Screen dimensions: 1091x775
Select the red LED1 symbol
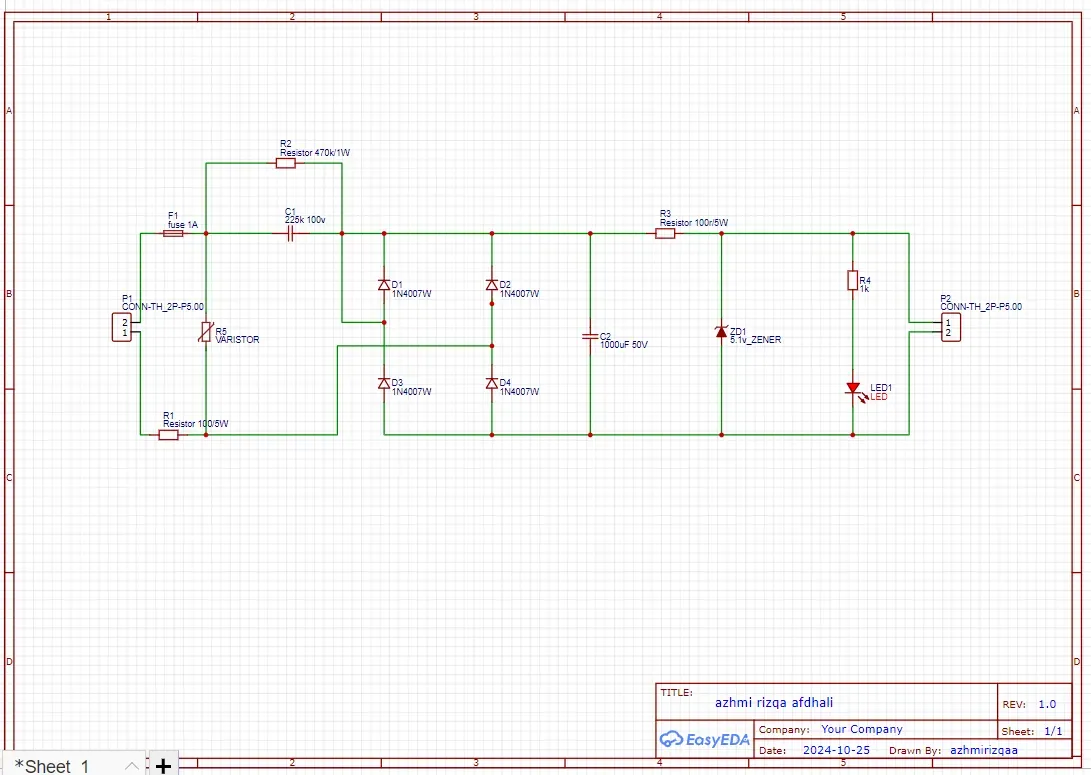tap(854, 390)
